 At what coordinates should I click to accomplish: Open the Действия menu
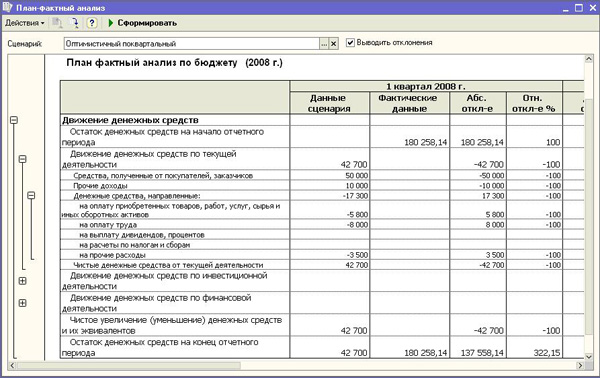24,23
